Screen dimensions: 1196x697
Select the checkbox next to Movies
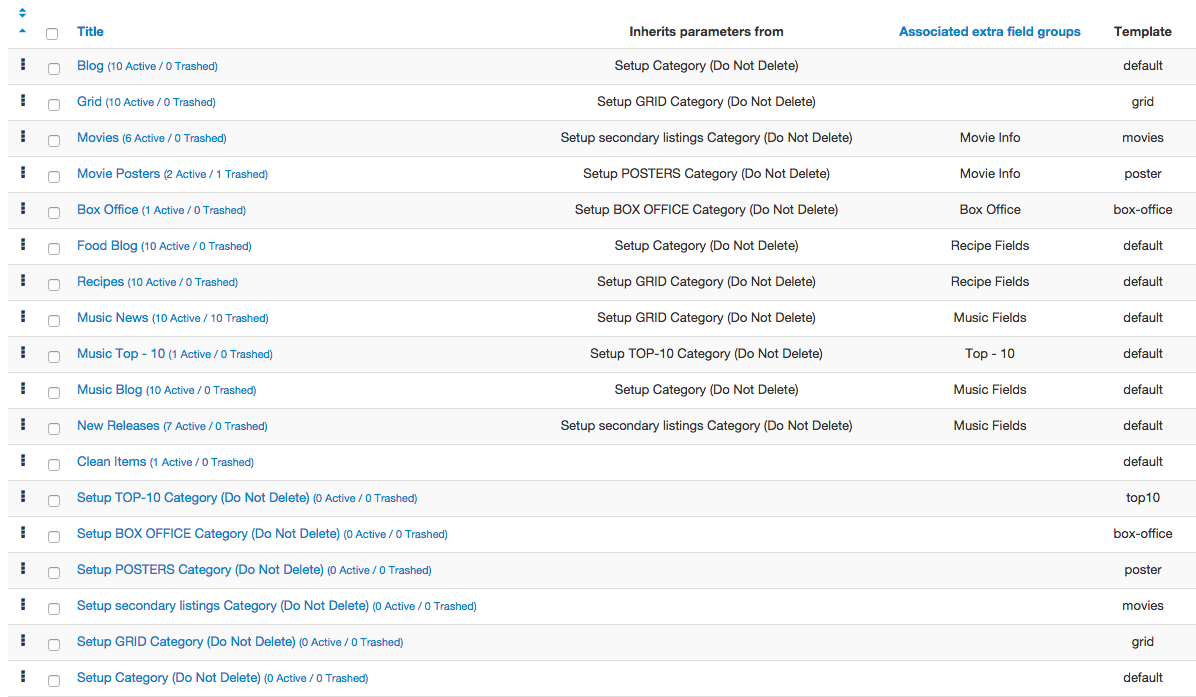(x=53, y=140)
